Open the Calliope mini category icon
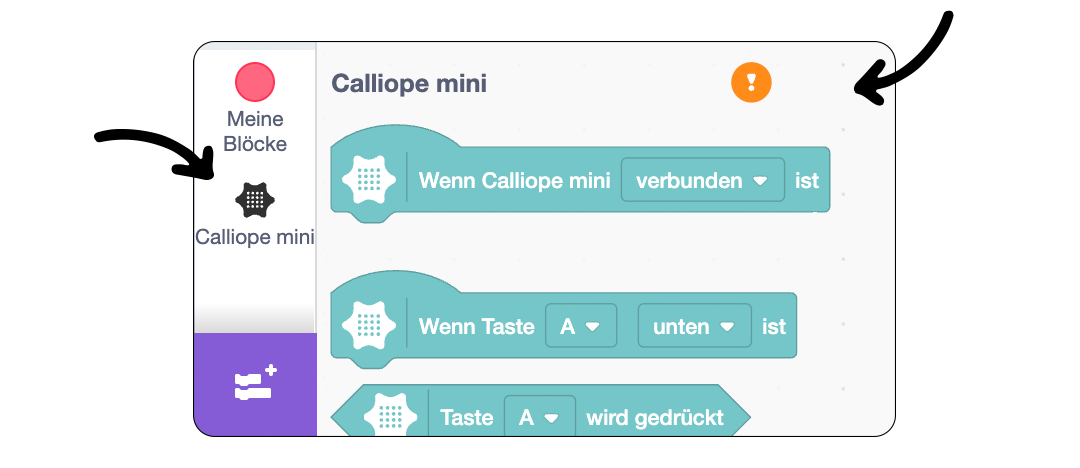The height and width of the screenshot is (468, 1080). pyautogui.click(x=255, y=200)
